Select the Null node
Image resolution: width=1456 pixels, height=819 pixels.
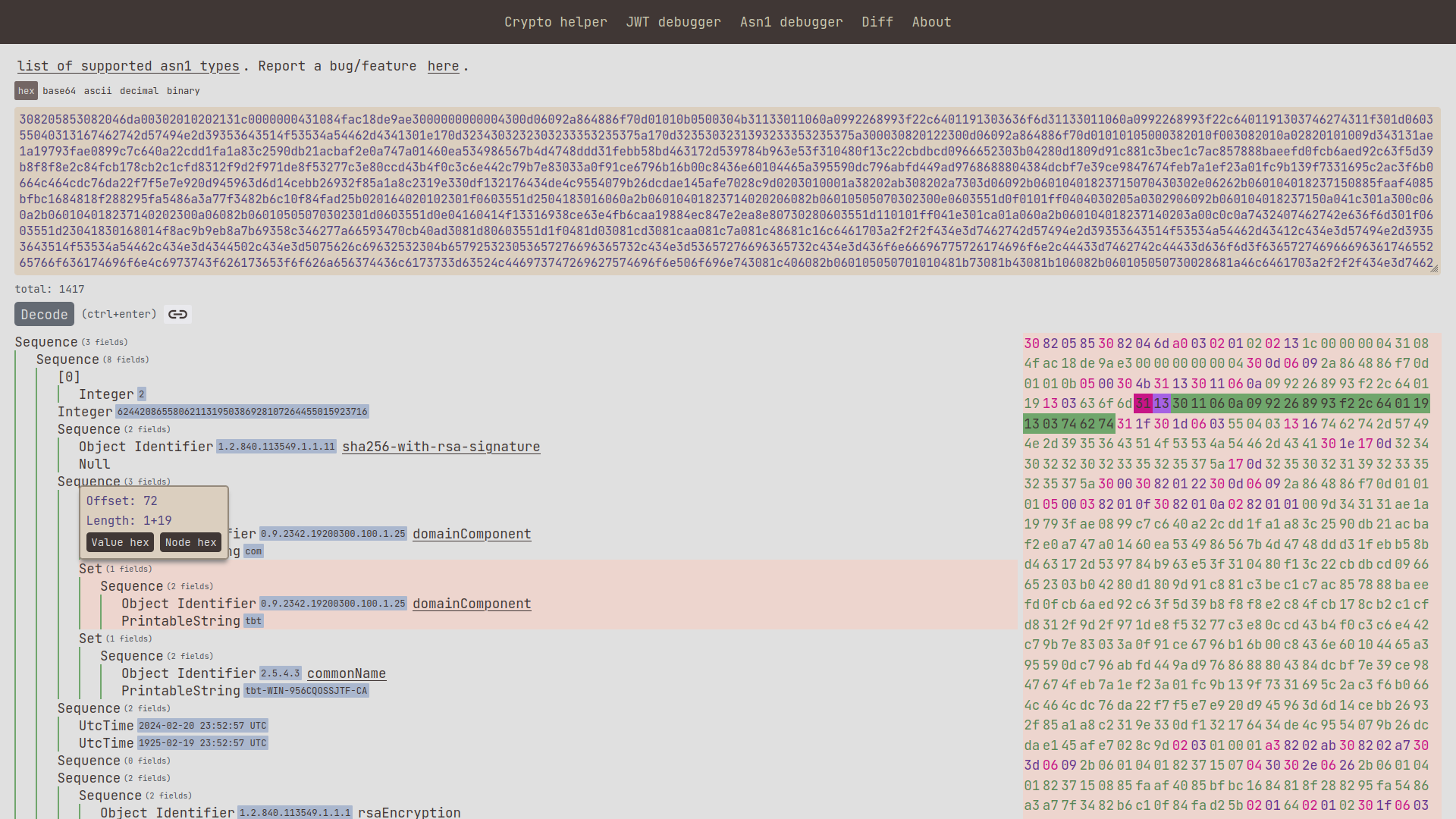pos(95,464)
